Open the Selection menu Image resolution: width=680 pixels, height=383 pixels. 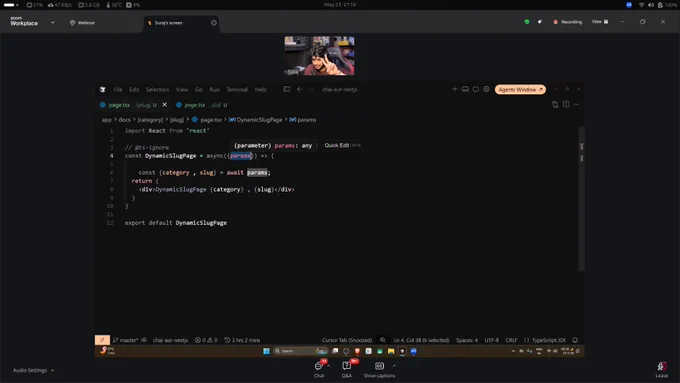[157, 89]
